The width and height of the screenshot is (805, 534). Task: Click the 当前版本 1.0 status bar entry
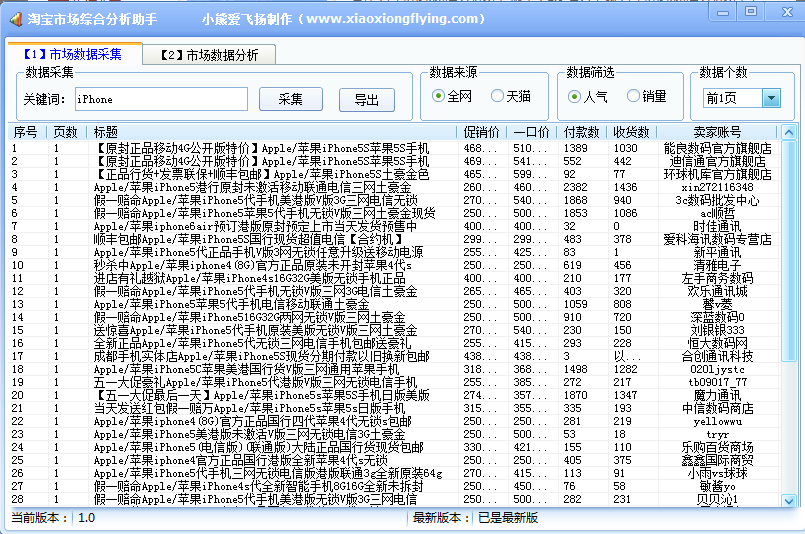point(53,518)
